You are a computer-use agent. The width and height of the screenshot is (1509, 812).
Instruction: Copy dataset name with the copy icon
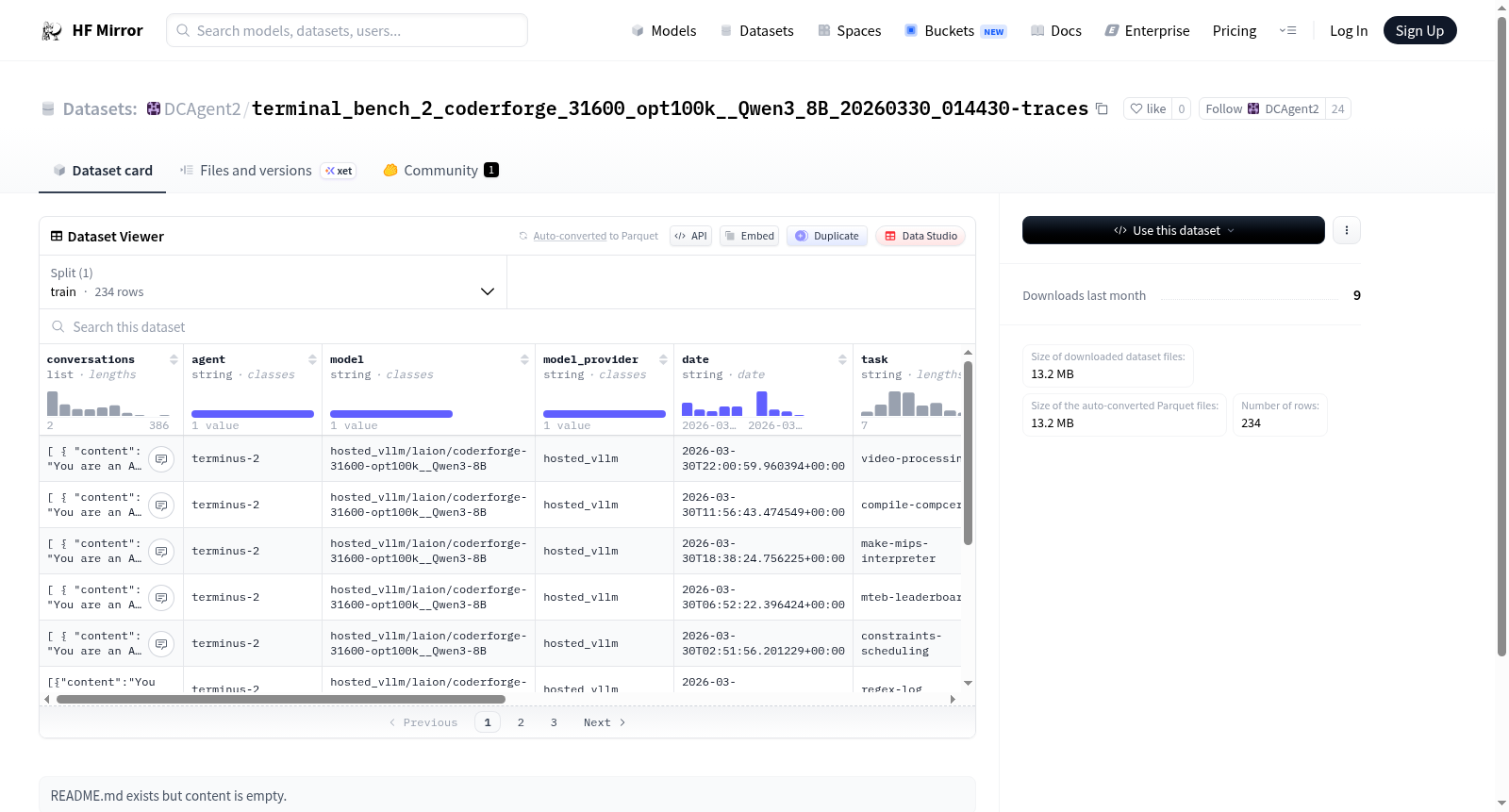(1102, 108)
